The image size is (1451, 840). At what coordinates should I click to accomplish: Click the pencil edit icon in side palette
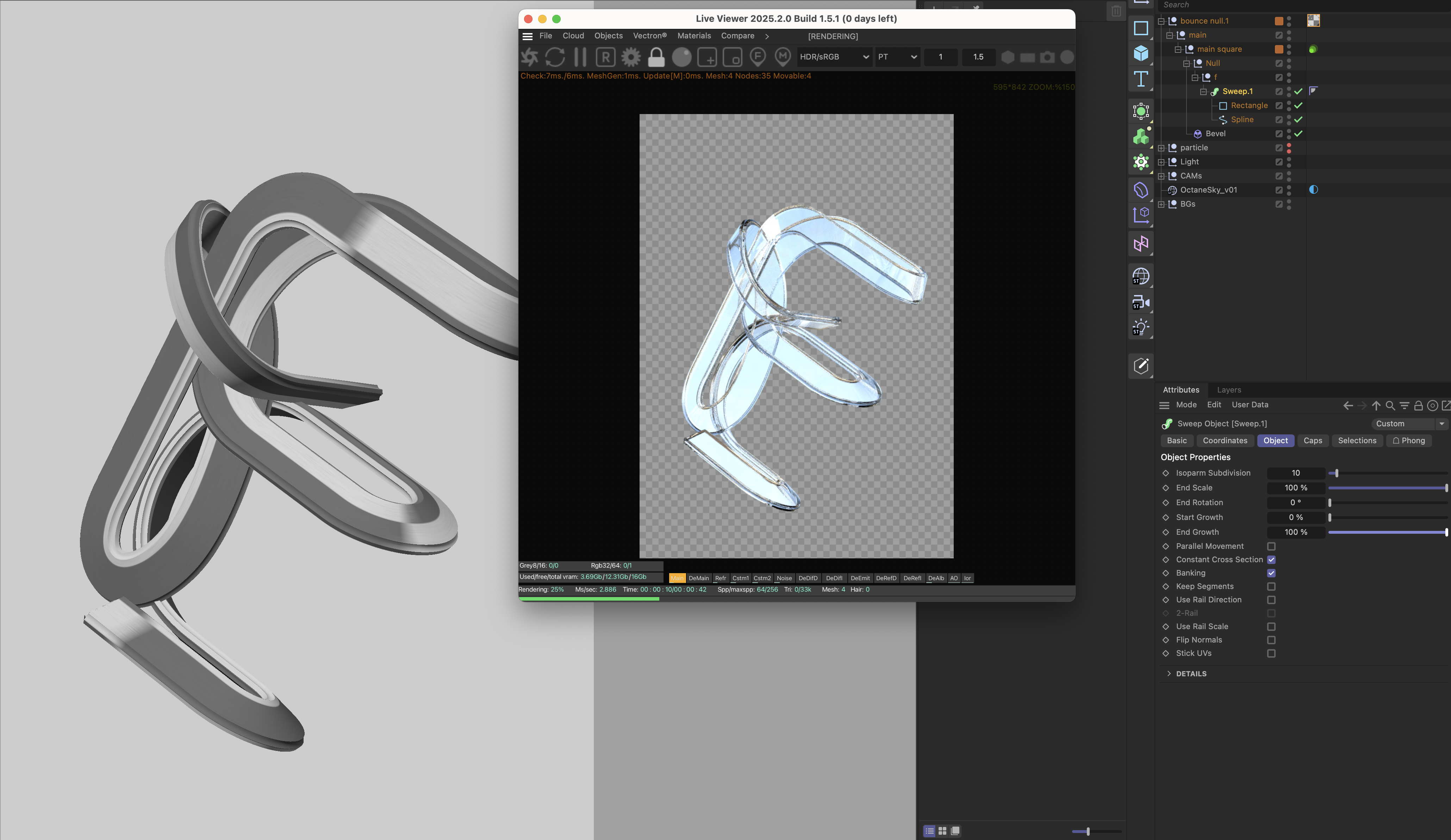click(x=1141, y=365)
